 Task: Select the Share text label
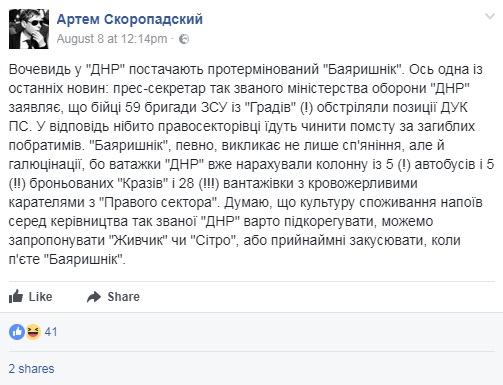[123, 297]
